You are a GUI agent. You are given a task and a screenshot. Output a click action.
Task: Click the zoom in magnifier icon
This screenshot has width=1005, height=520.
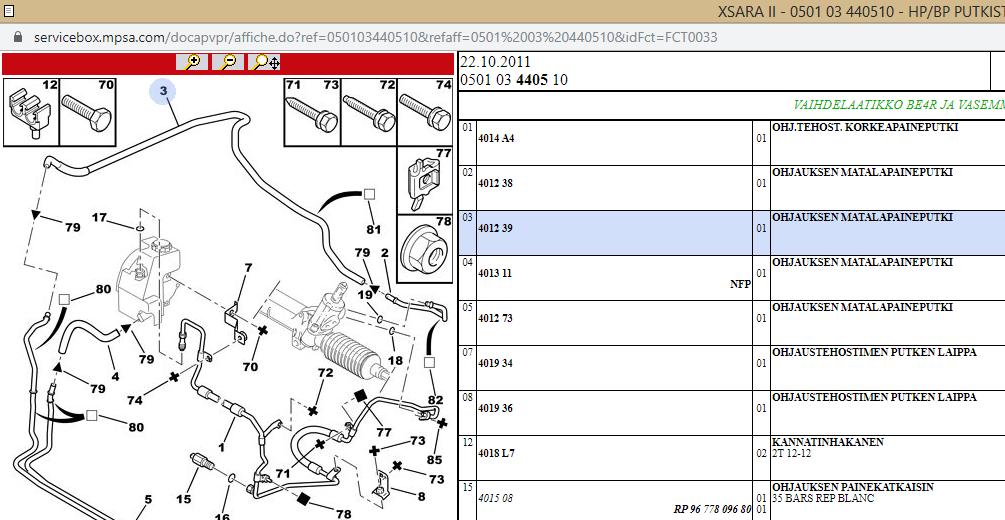tap(192, 62)
